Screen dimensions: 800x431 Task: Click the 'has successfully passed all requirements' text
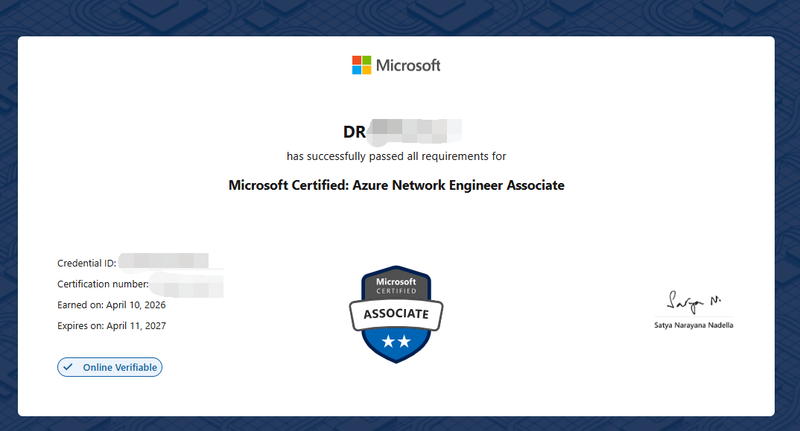pos(396,156)
